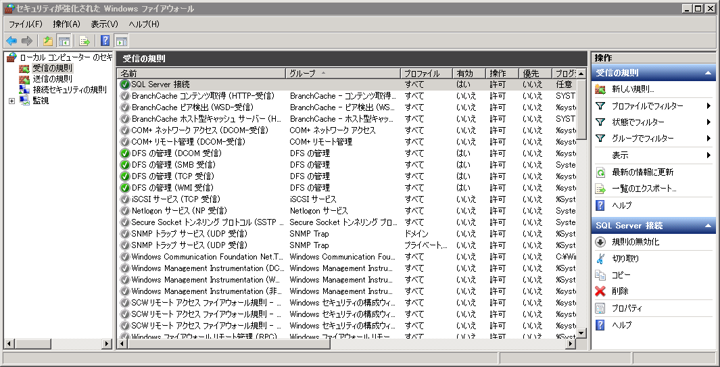Sort by the グループ column header
This screenshot has height=367, width=720.
coord(343,73)
